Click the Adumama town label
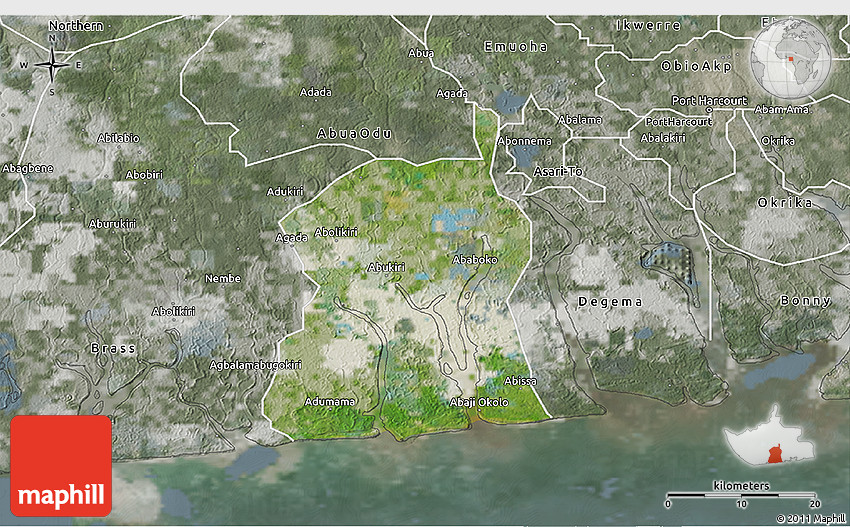The image size is (850, 527). pyautogui.click(x=329, y=401)
